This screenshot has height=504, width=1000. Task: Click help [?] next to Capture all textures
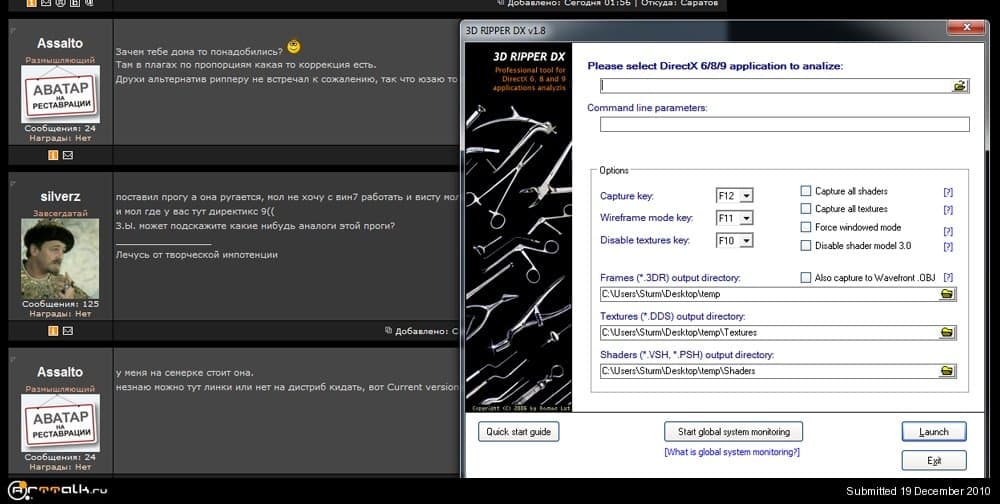pyautogui.click(x=948, y=210)
